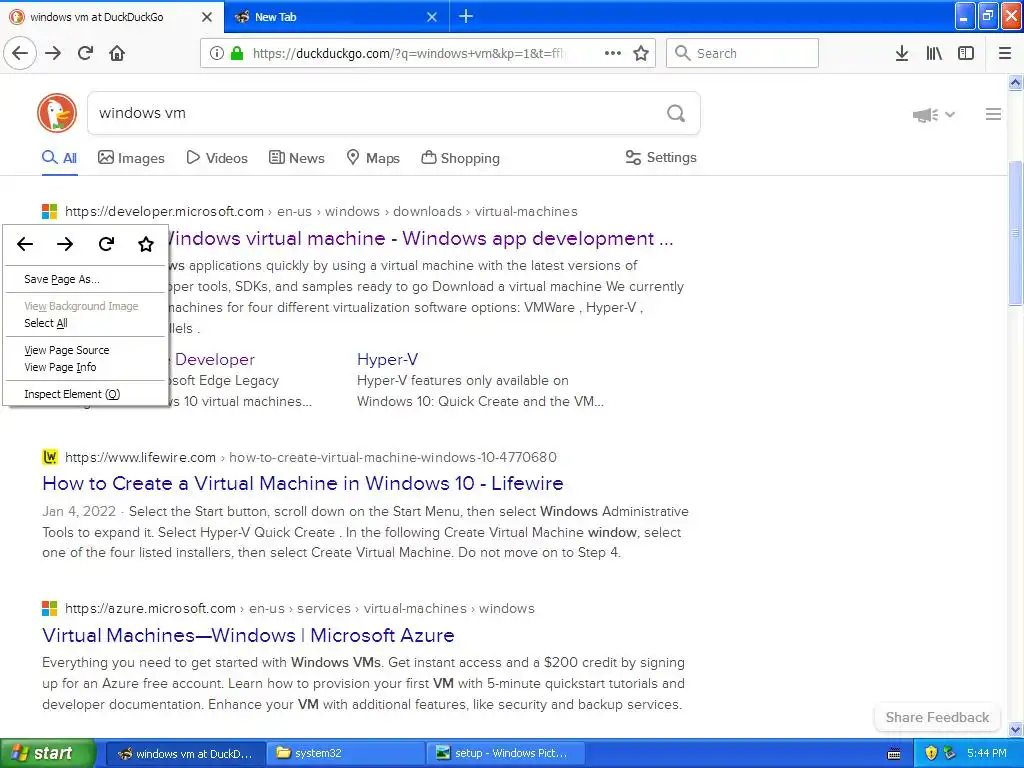Screen dimensions: 1024x768
Task: Click the green padlock security icon
Action: [237, 53]
